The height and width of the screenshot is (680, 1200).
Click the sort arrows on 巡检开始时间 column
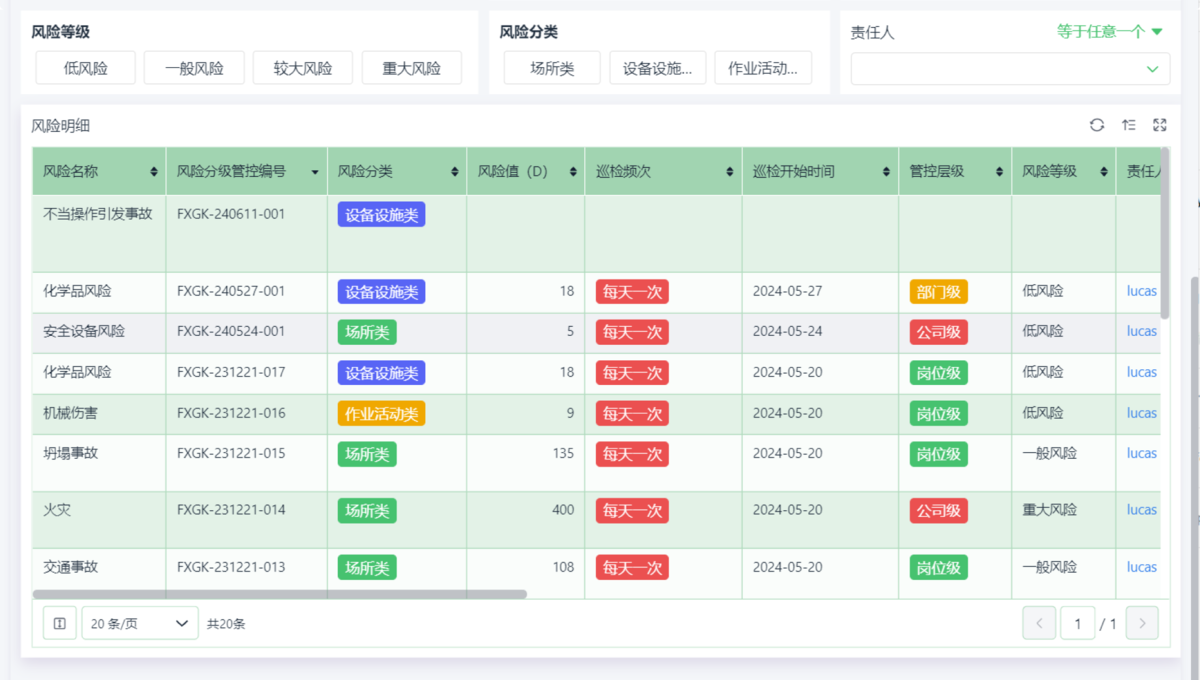pos(886,172)
